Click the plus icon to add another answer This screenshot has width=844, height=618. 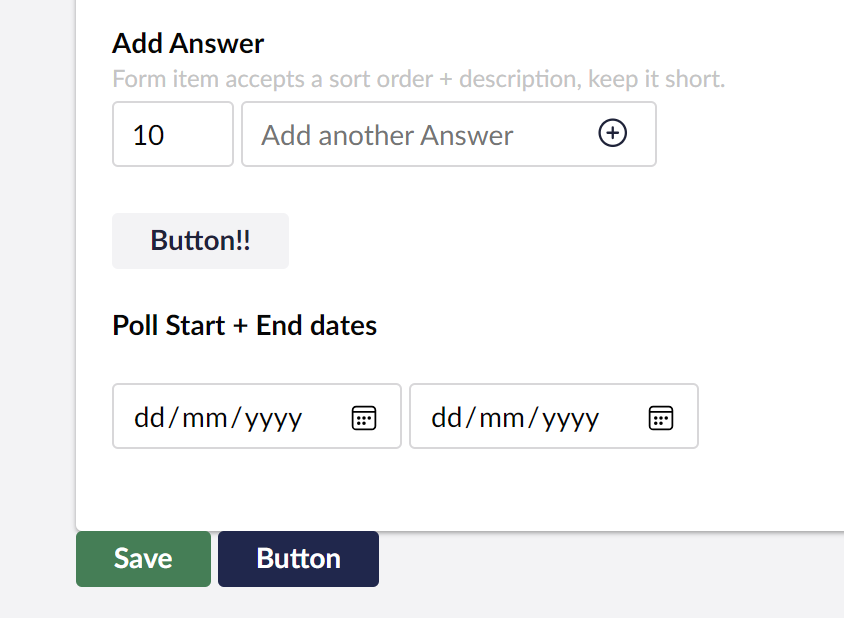pyautogui.click(x=612, y=133)
